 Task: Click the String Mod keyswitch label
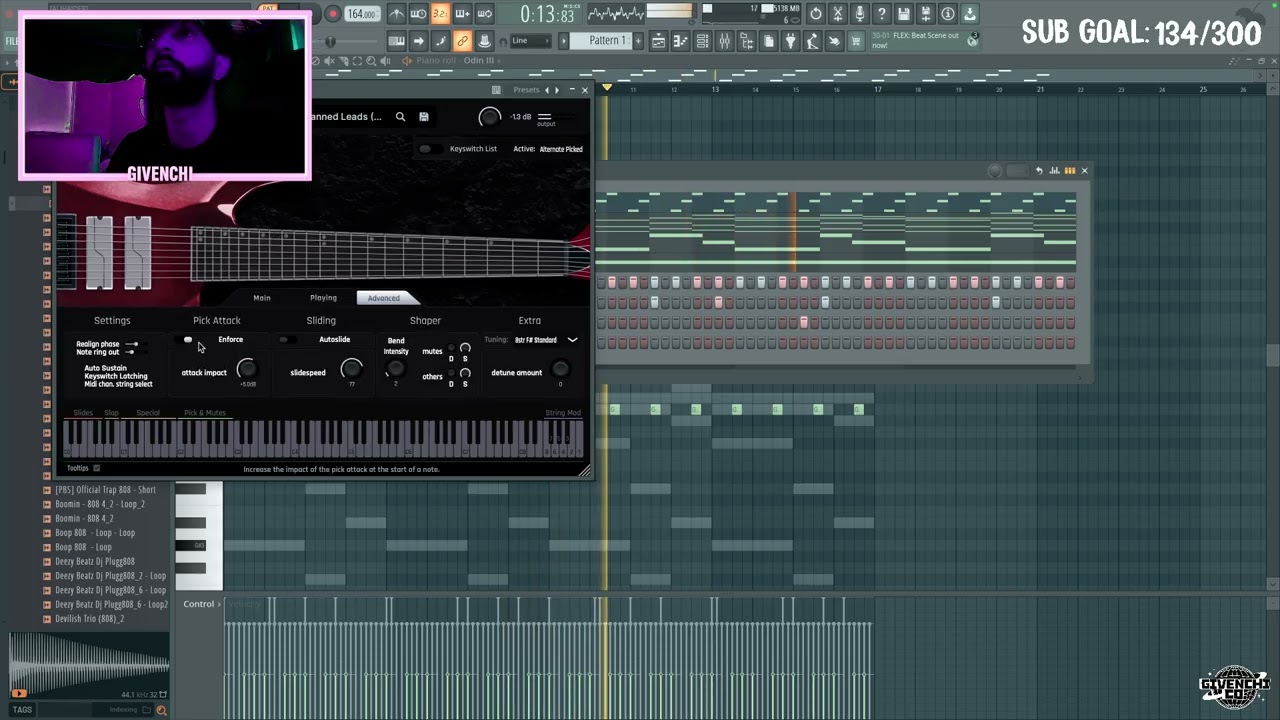[x=563, y=413]
